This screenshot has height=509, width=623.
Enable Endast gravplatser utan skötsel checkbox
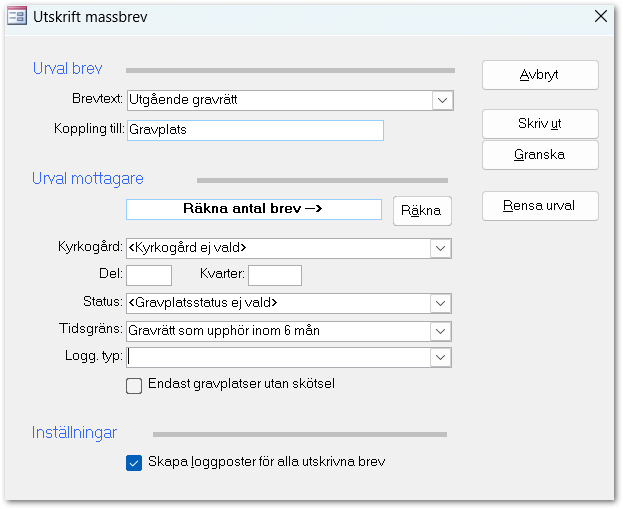[x=134, y=385]
